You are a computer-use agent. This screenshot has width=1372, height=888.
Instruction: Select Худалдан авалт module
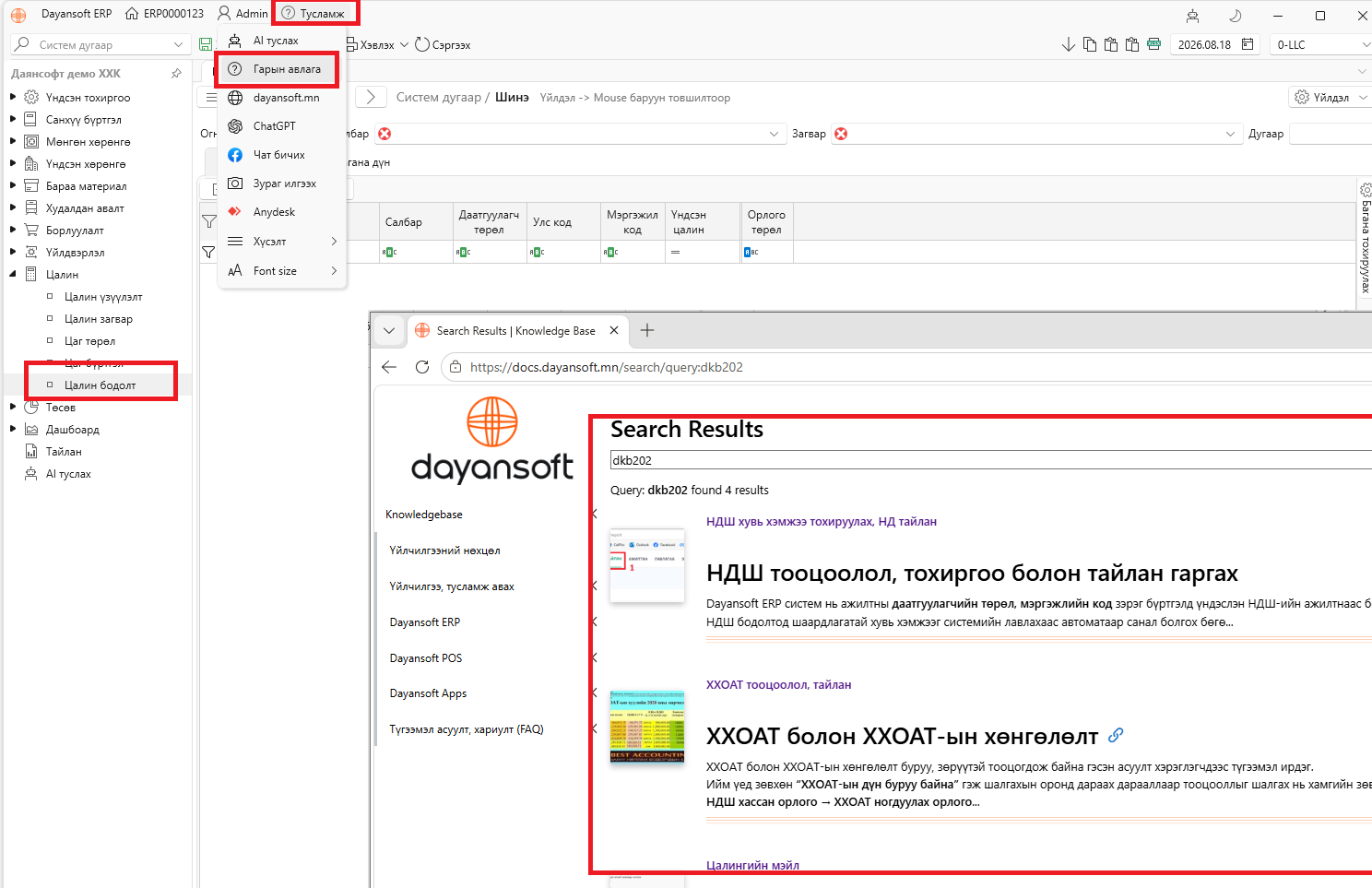pos(85,208)
